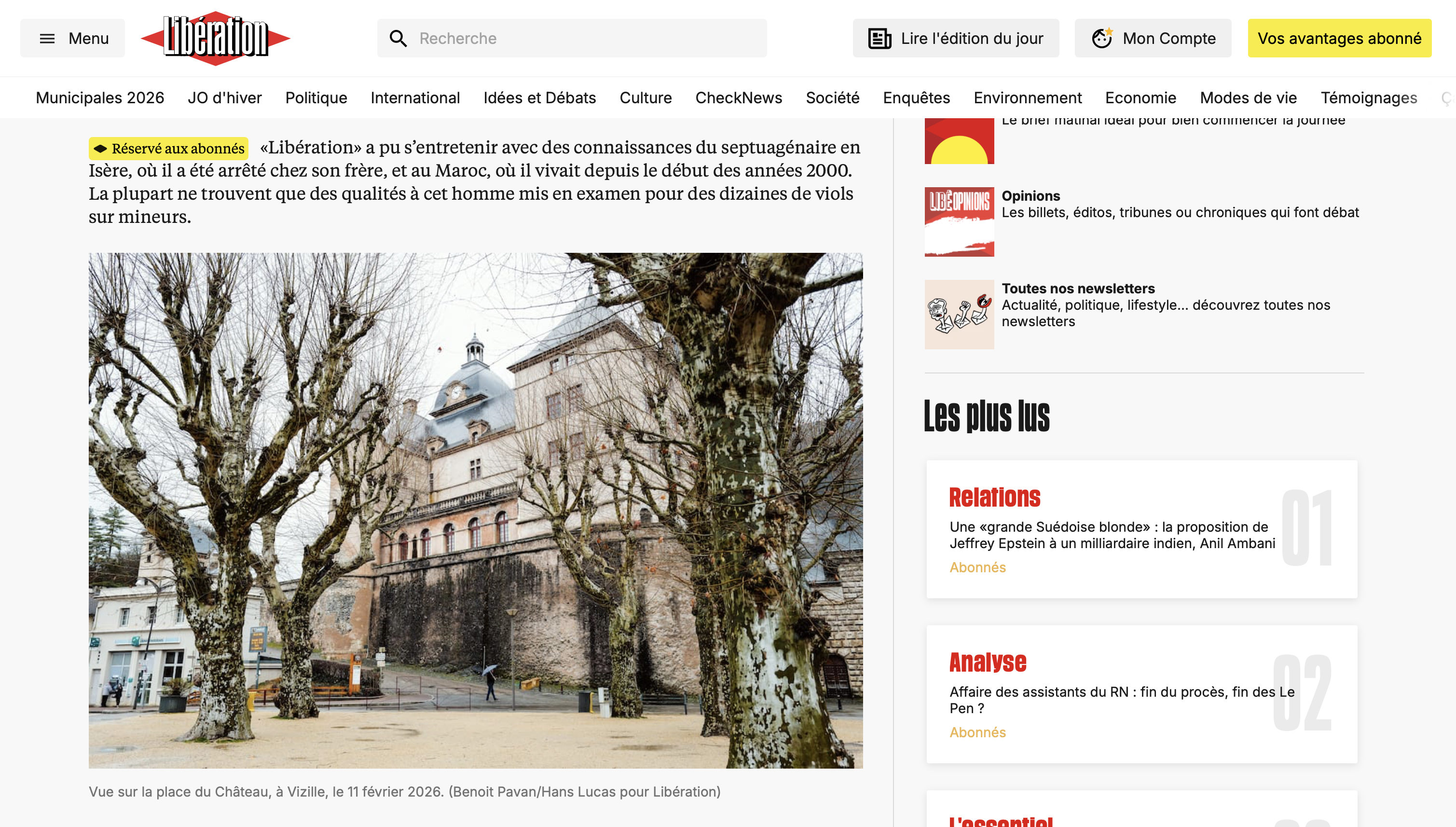The height and width of the screenshot is (827, 1456).
Task: Click the Mon Compte smiley icon
Action: pos(1102,39)
